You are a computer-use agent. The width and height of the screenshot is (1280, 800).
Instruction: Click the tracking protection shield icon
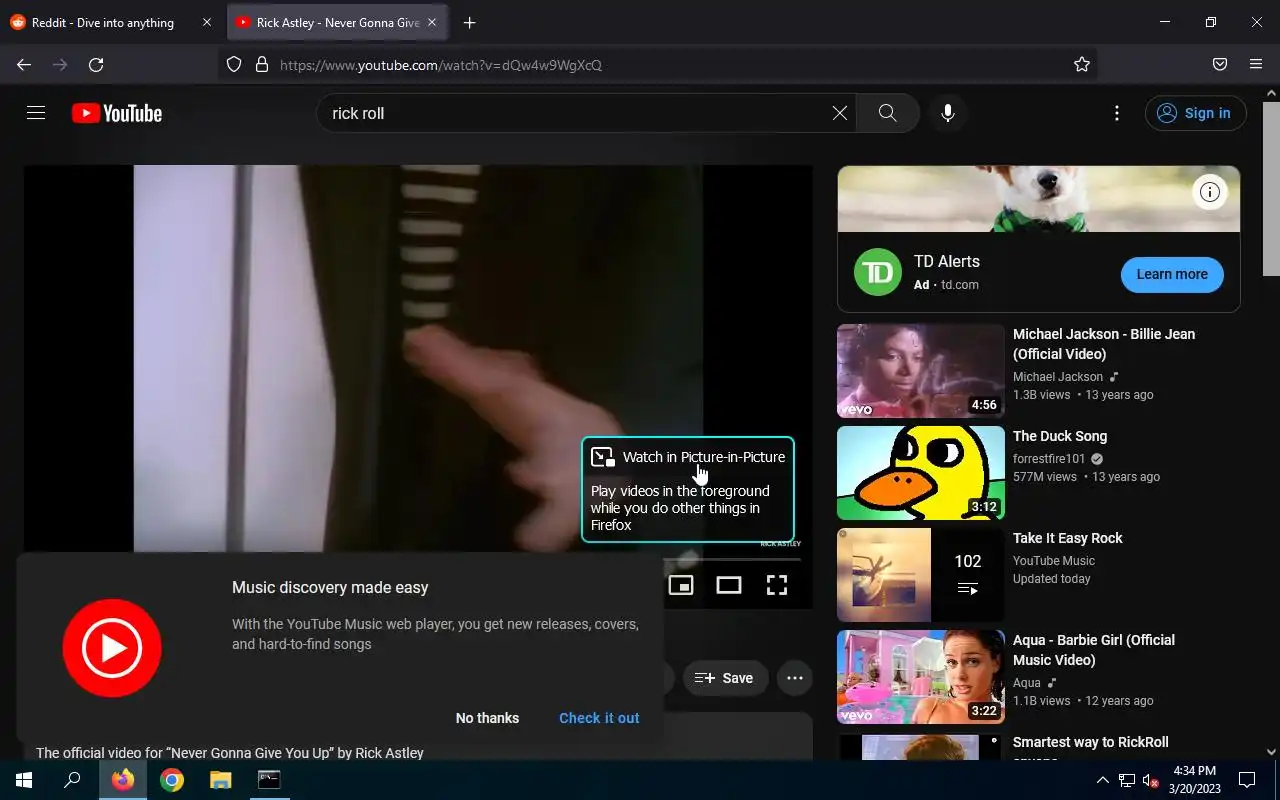point(234,64)
